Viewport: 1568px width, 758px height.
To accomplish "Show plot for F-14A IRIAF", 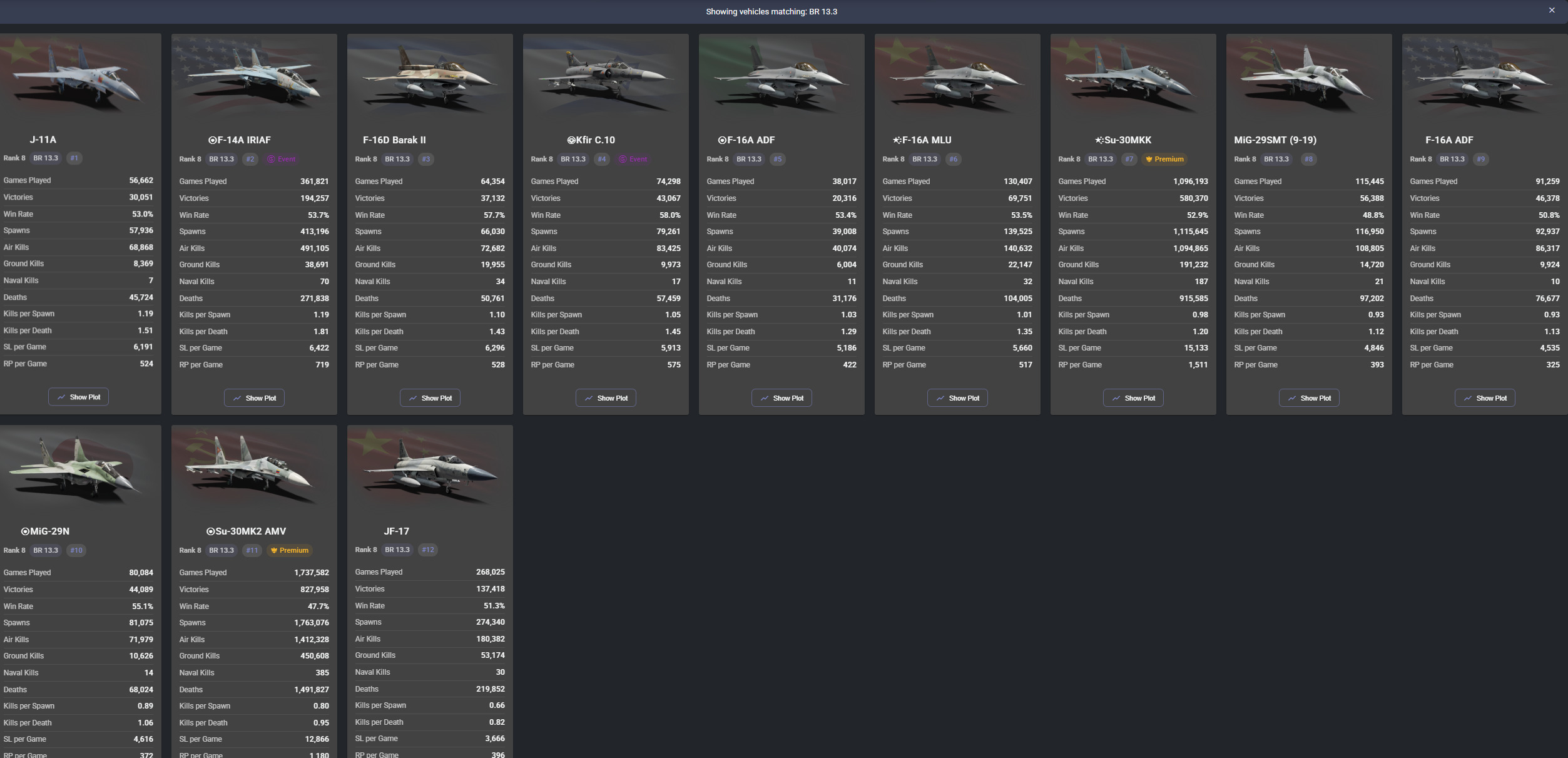I will pos(254,398).
